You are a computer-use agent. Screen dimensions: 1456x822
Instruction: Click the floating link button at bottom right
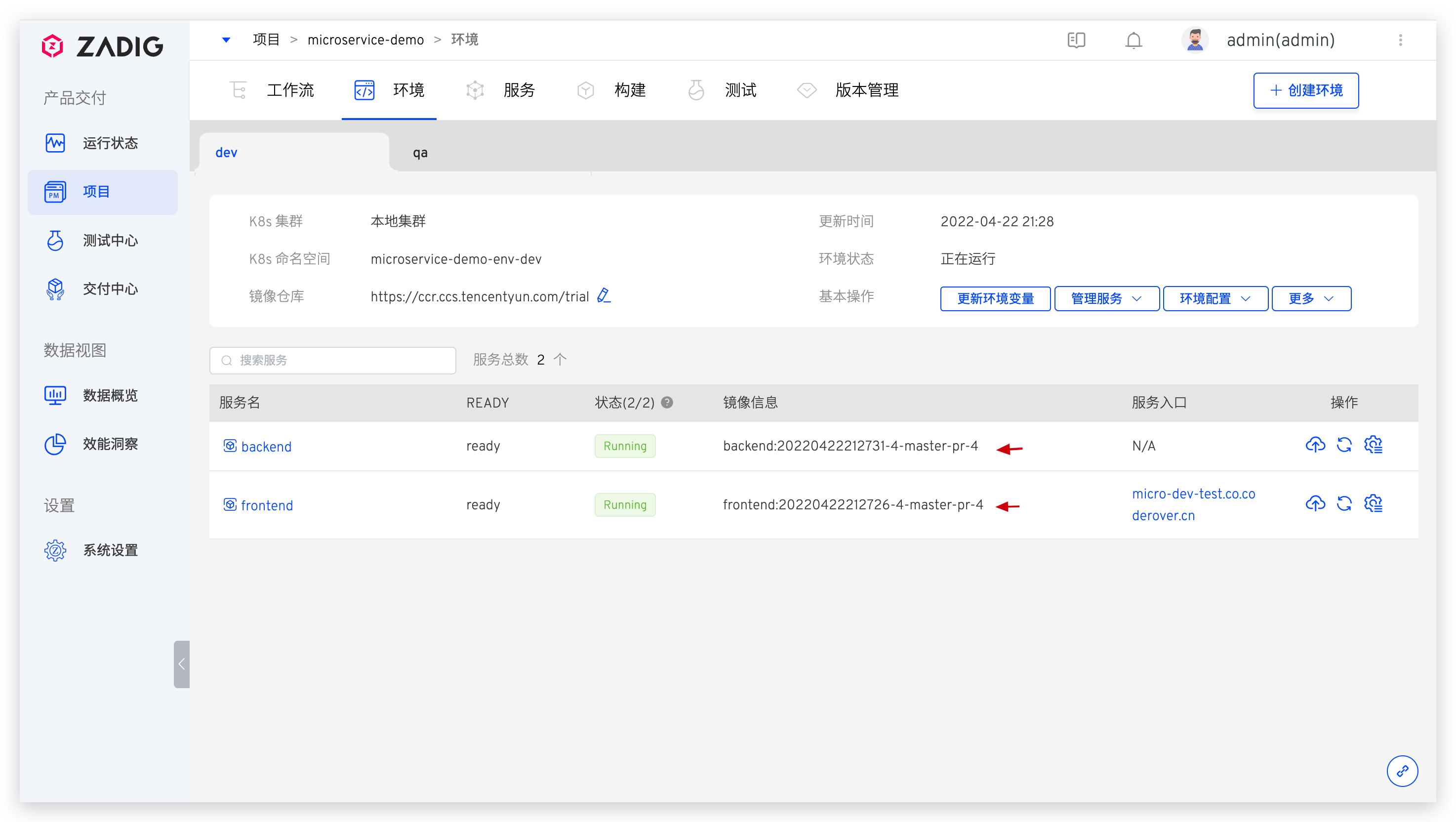[x=1402, y=771]
